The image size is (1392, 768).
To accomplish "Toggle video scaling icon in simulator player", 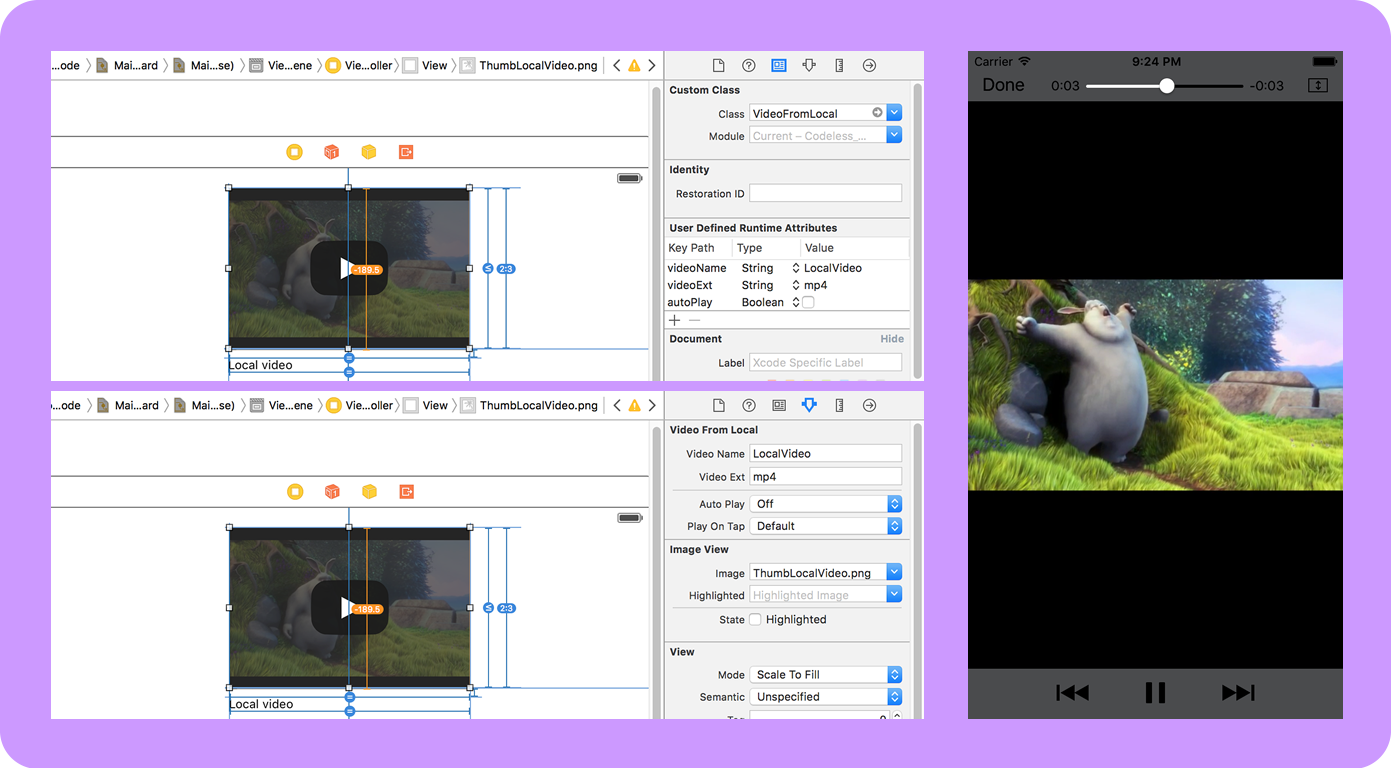I will pos(1318,86).
